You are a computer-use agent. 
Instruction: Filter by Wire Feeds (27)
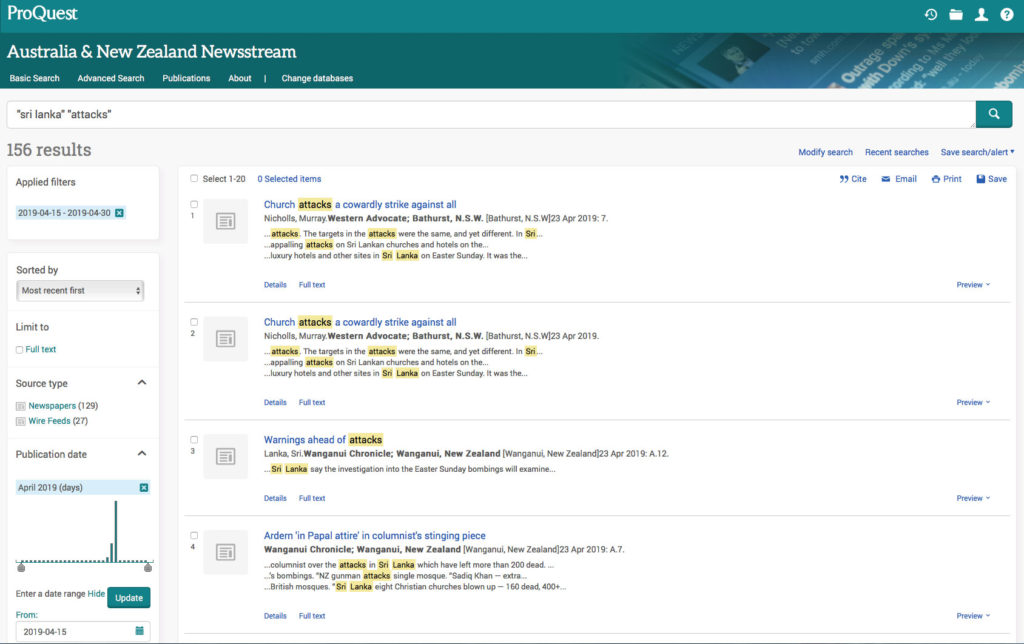tap(58, 421)
